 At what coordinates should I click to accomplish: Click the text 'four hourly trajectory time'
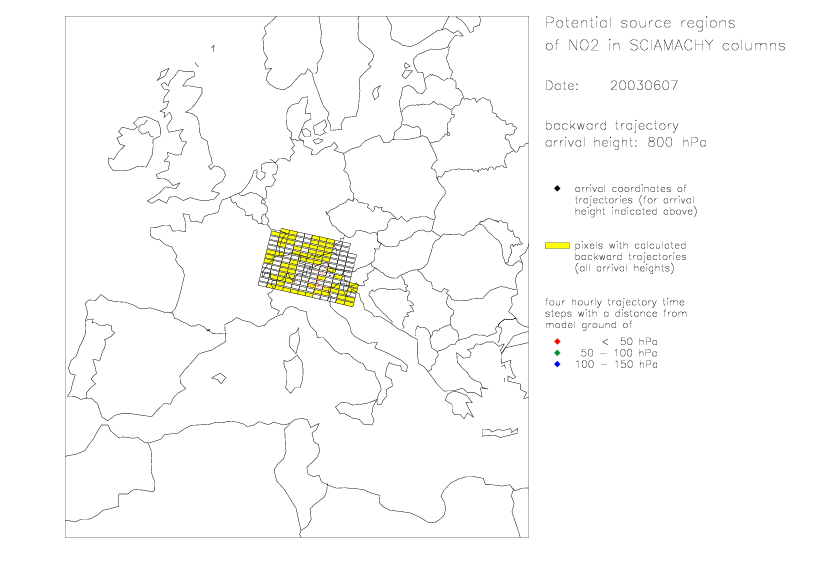pyautogui.click(x=615, y=302)
